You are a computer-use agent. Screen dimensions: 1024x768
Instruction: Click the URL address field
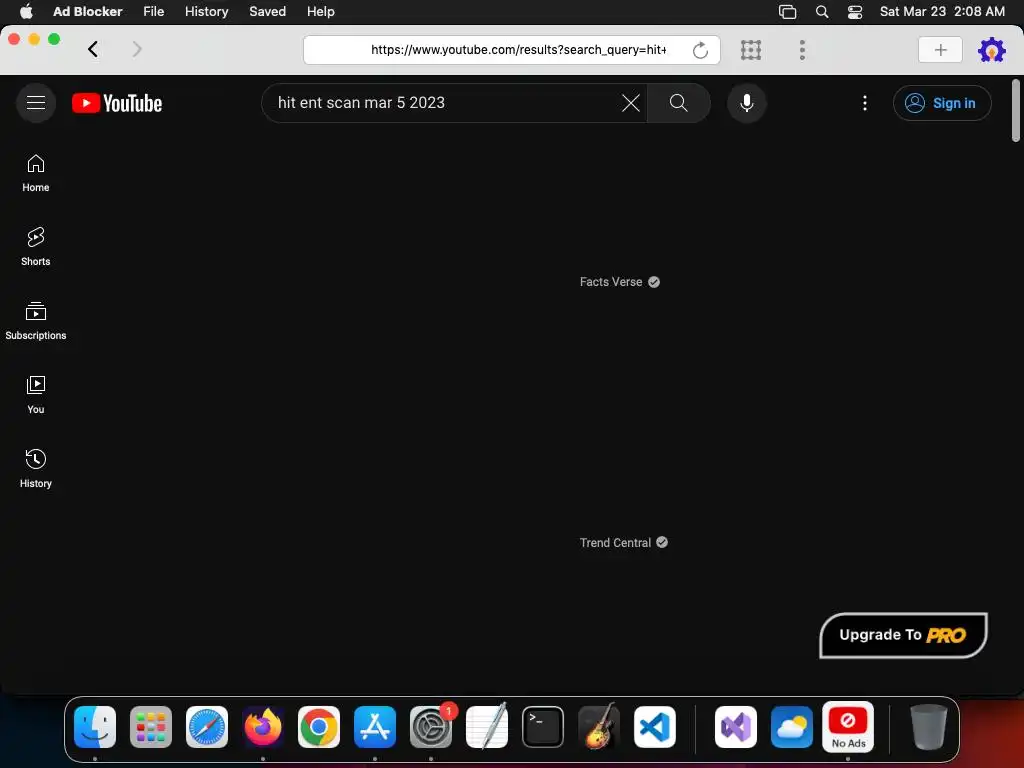coord(511,50)
